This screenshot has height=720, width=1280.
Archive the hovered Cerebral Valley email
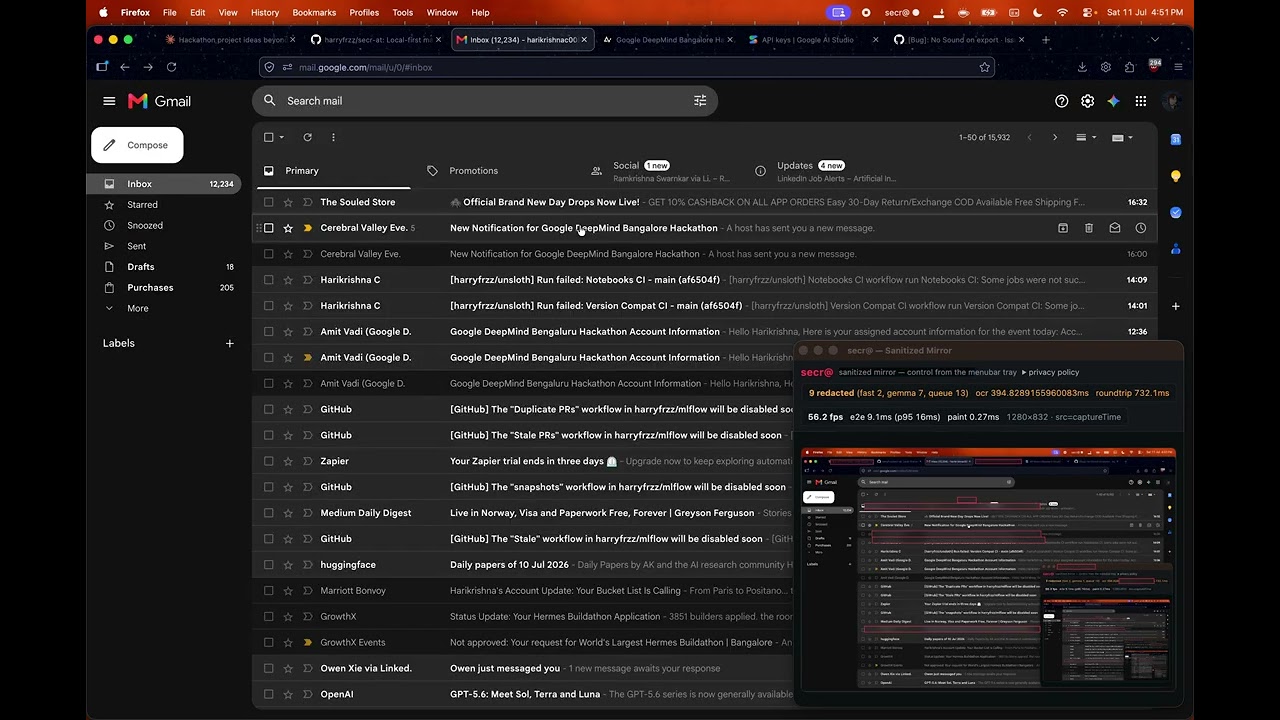[x=1063, y=228]
